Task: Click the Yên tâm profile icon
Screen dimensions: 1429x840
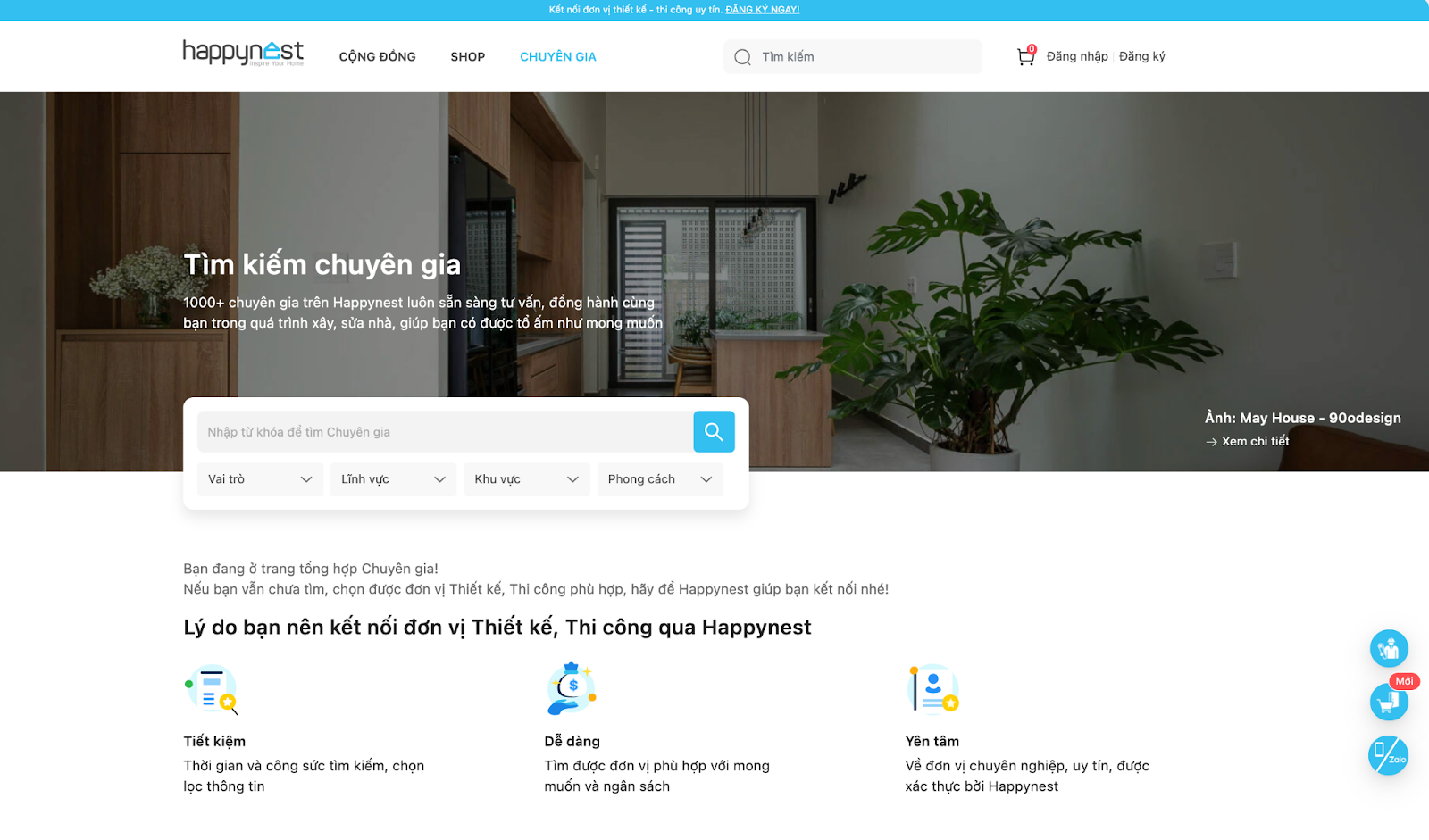Action: click(x=933, y=689)
